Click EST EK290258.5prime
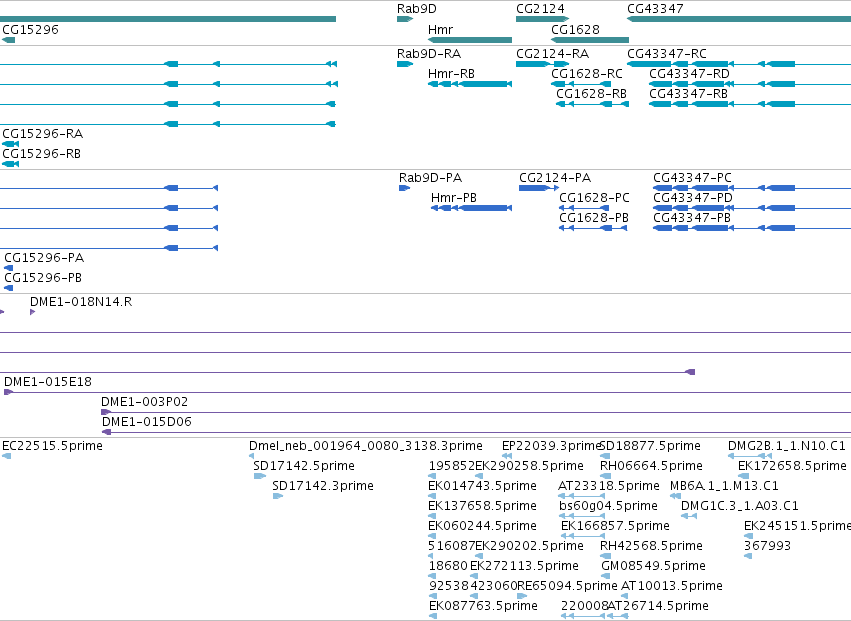Viewport: 851px width, 621px height. (529, 466)
